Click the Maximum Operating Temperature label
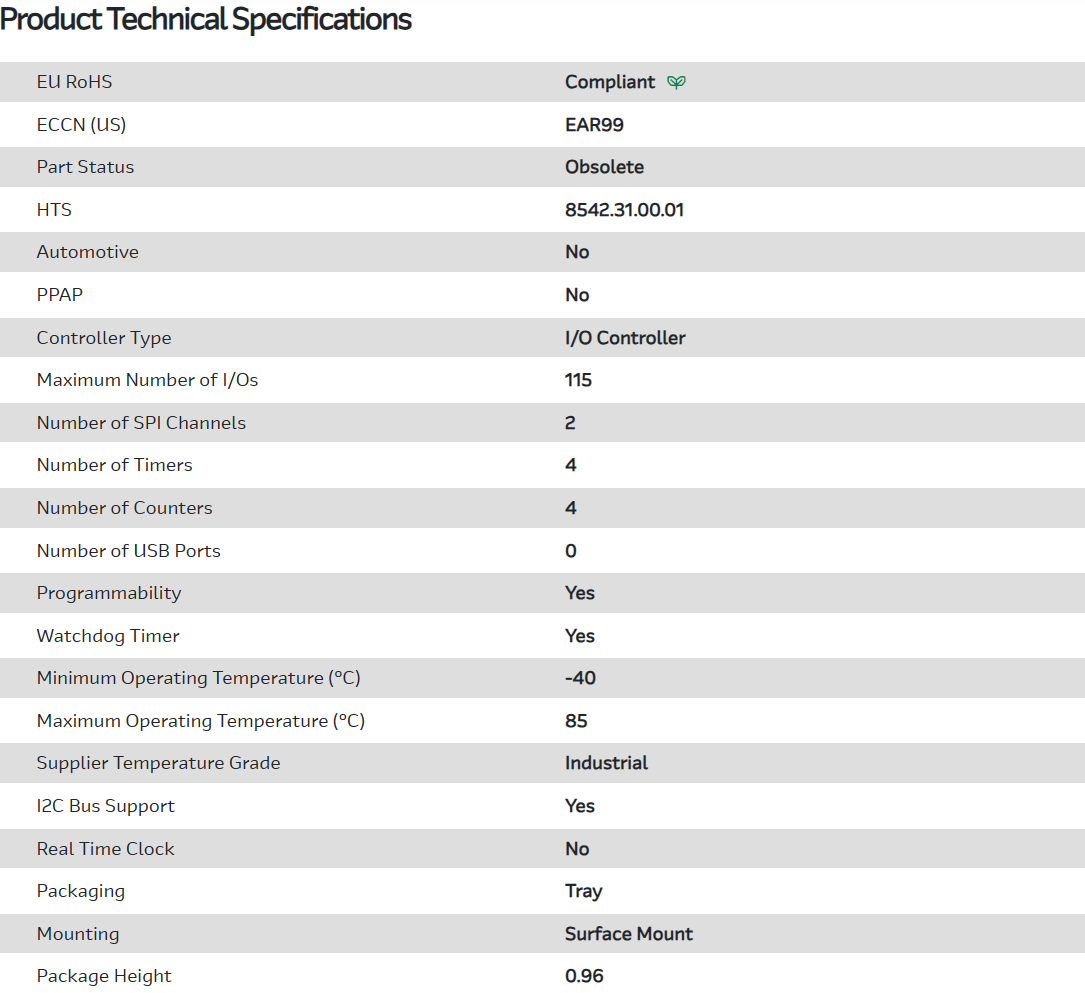The width and height of the screenshot is (1085, 993). click(x=200, y=721)
